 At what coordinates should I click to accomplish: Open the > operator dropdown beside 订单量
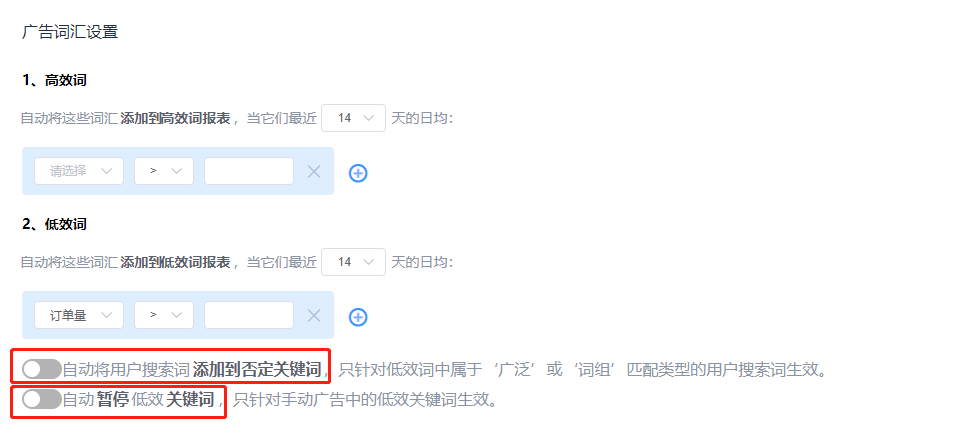[164, 315]
